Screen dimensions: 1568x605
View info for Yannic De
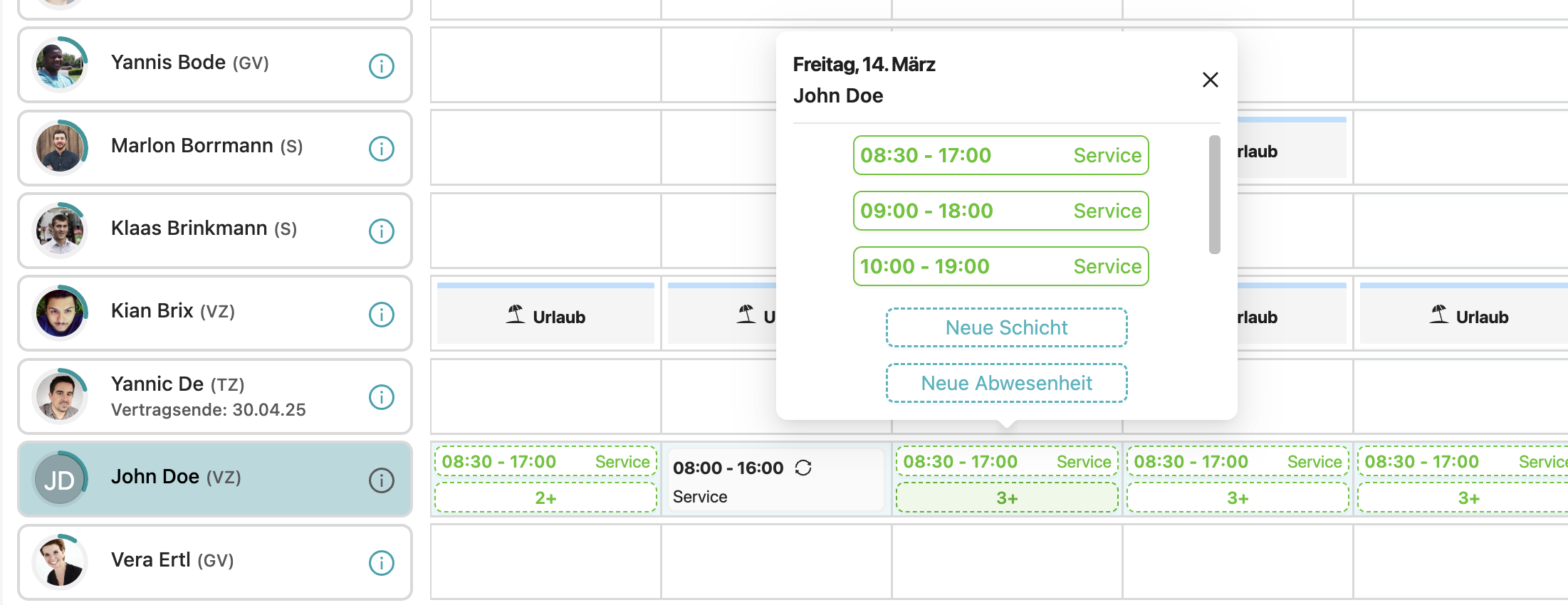tap(381, 397)
